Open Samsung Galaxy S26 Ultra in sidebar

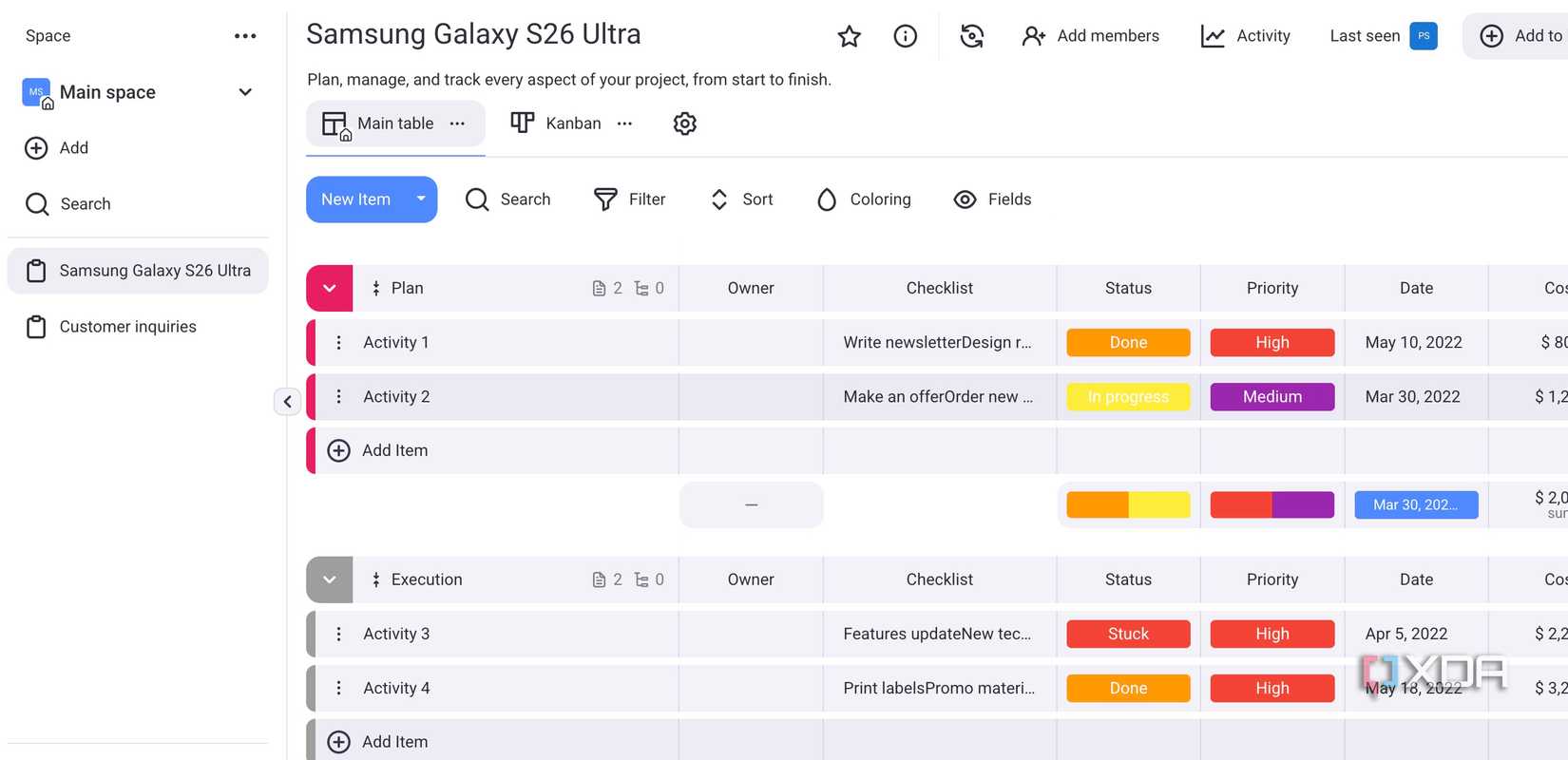(x=138, y=271)
